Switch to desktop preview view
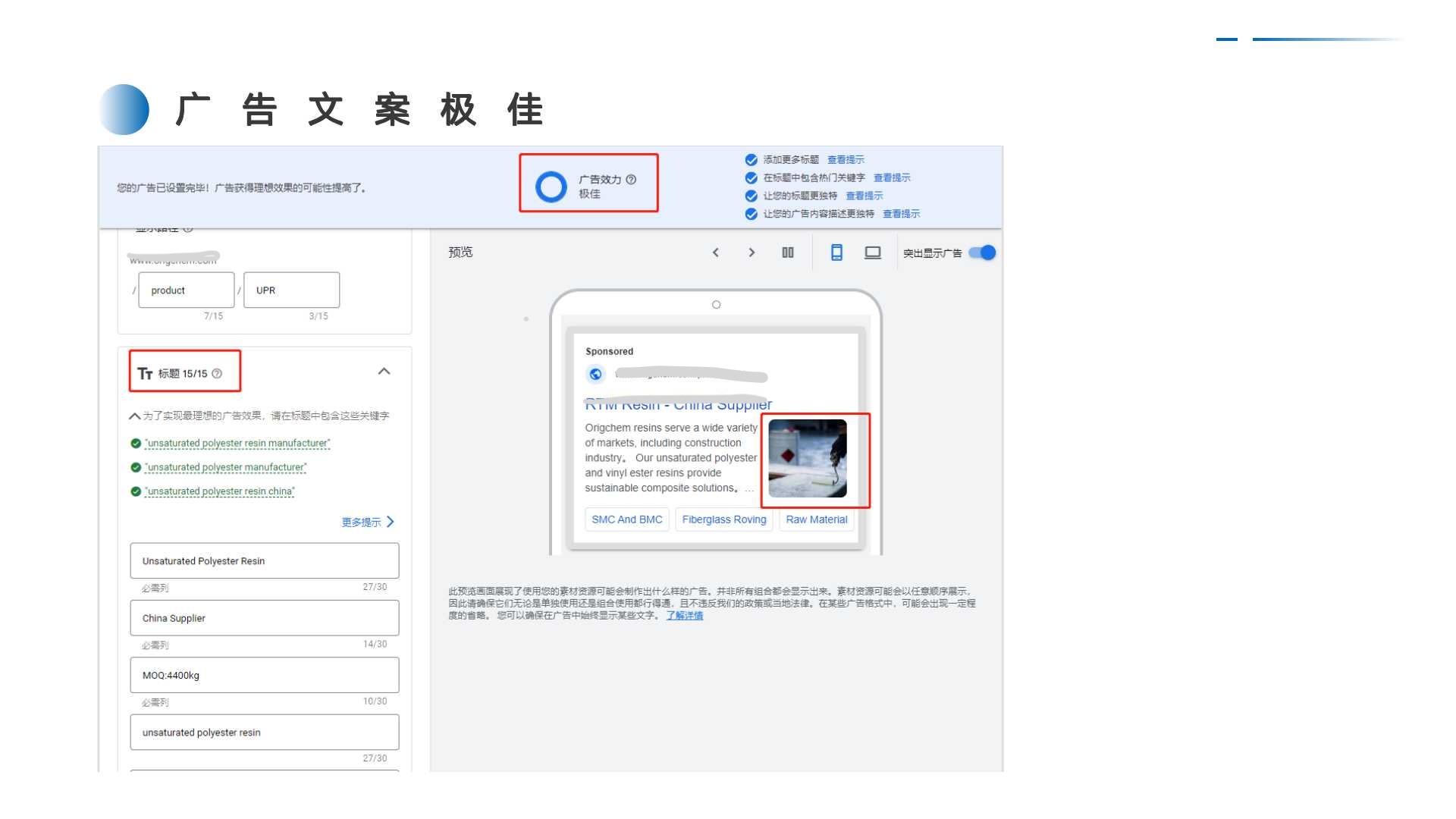The height and width of the screenshot is (819, 1456). [872, 253]
